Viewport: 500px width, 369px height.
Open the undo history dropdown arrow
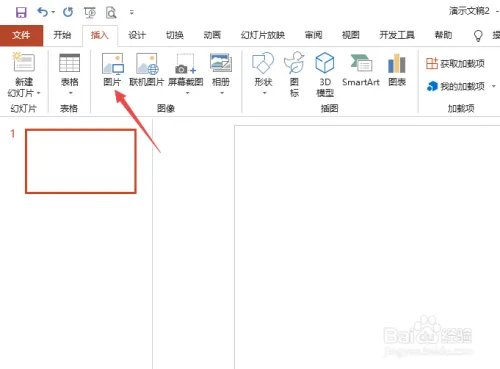(x=53, y=13)
